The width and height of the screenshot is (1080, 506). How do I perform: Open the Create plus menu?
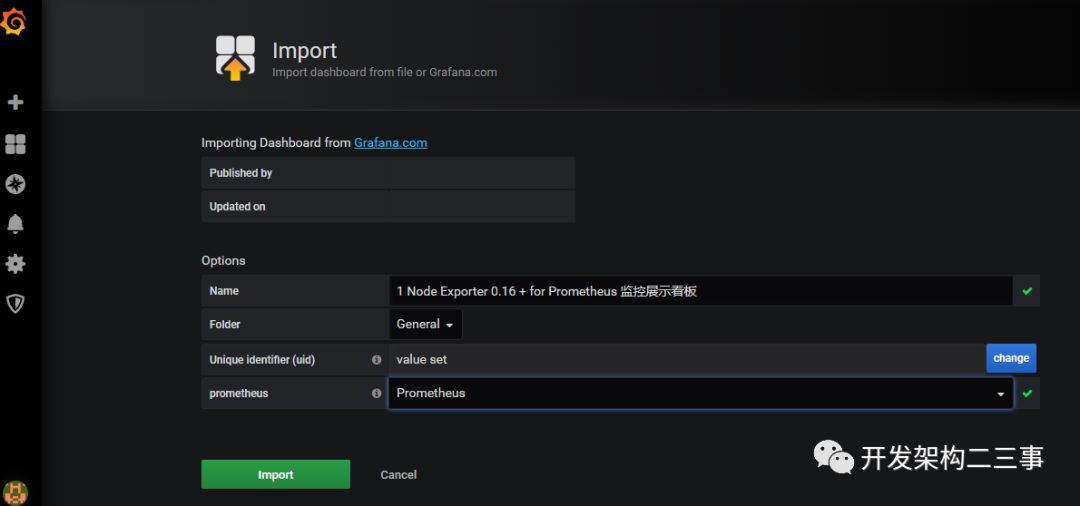coord(15,102)
